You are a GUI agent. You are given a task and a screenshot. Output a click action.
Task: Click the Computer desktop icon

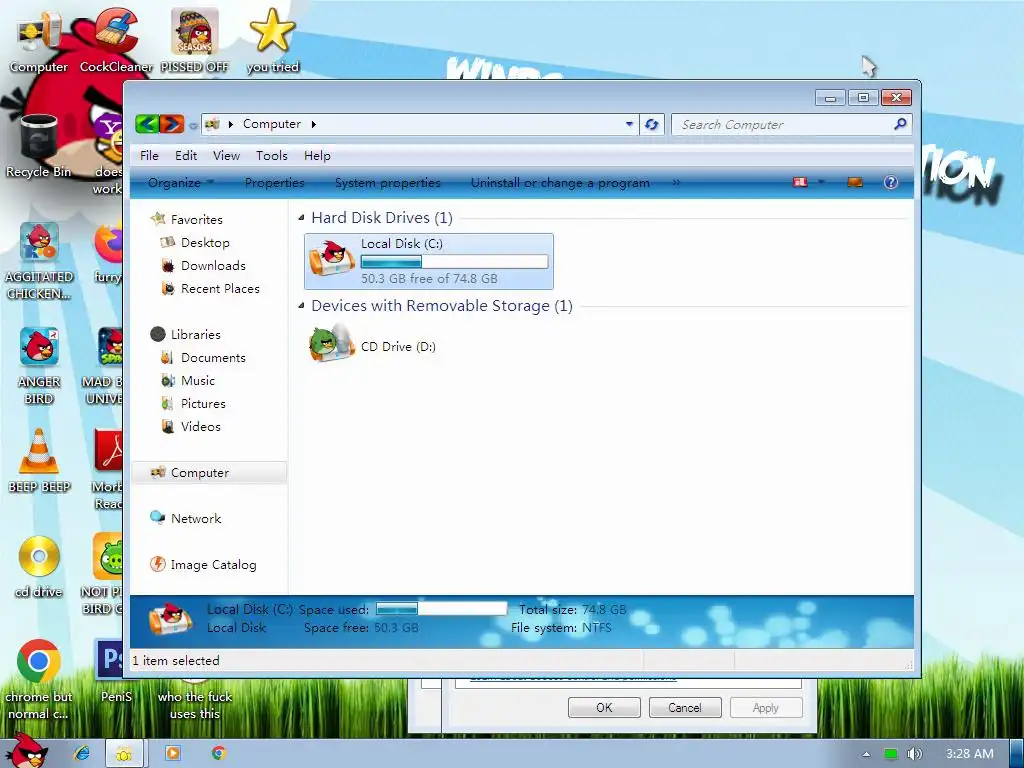click(39, 41)
